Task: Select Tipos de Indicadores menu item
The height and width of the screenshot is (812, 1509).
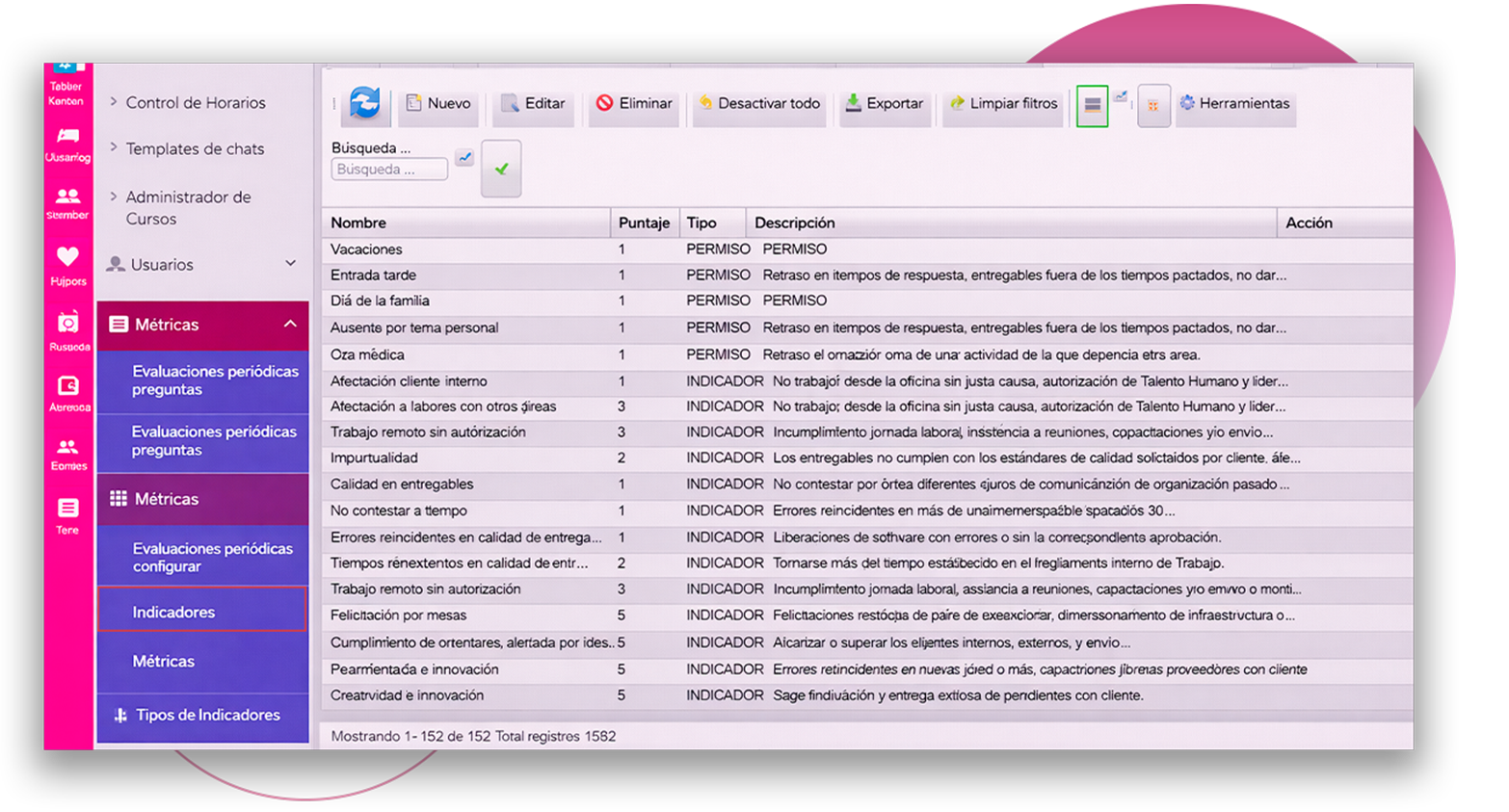Action: (x=207, y=715)
